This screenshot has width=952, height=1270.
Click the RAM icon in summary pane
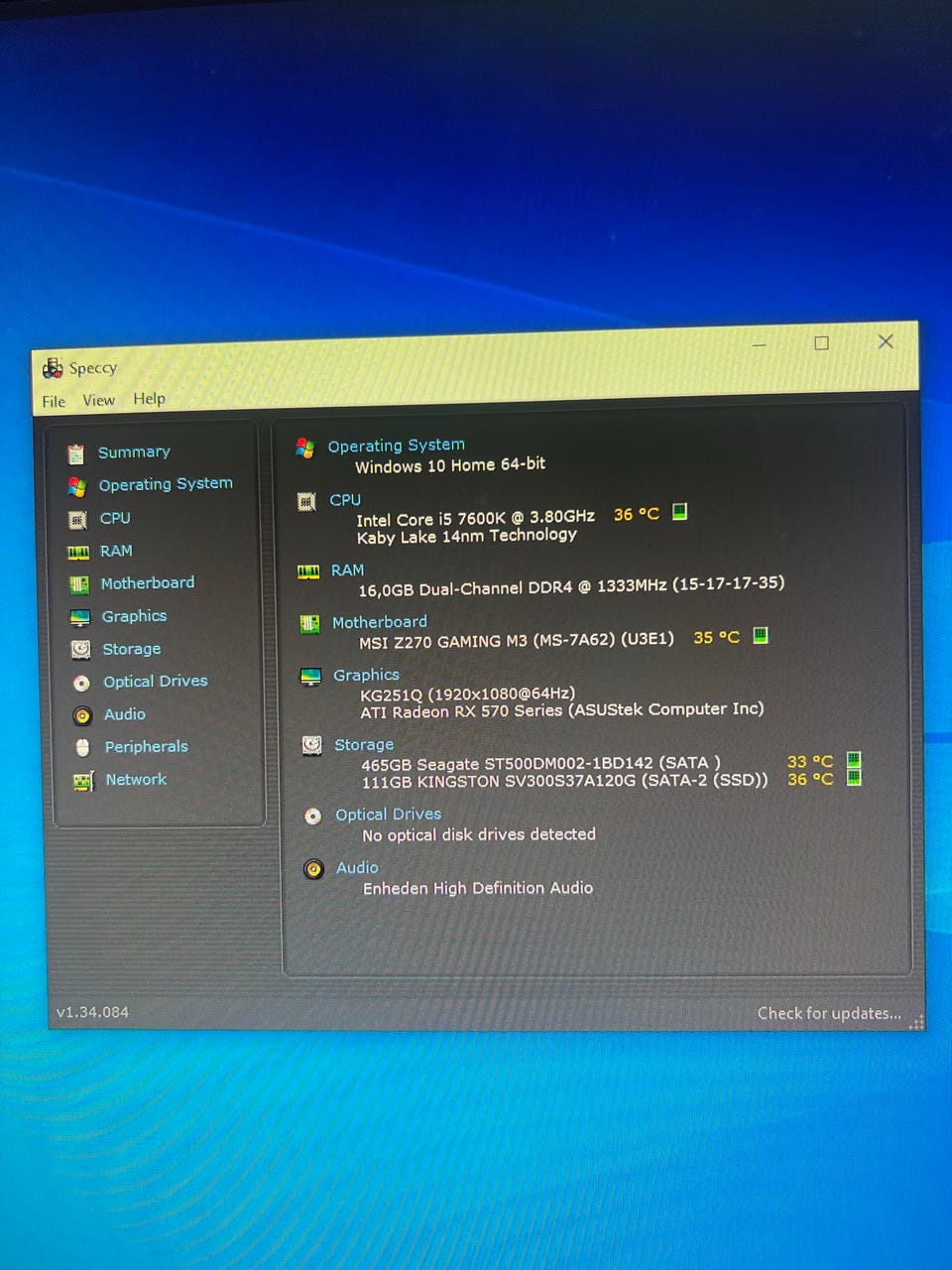(308, 571)
